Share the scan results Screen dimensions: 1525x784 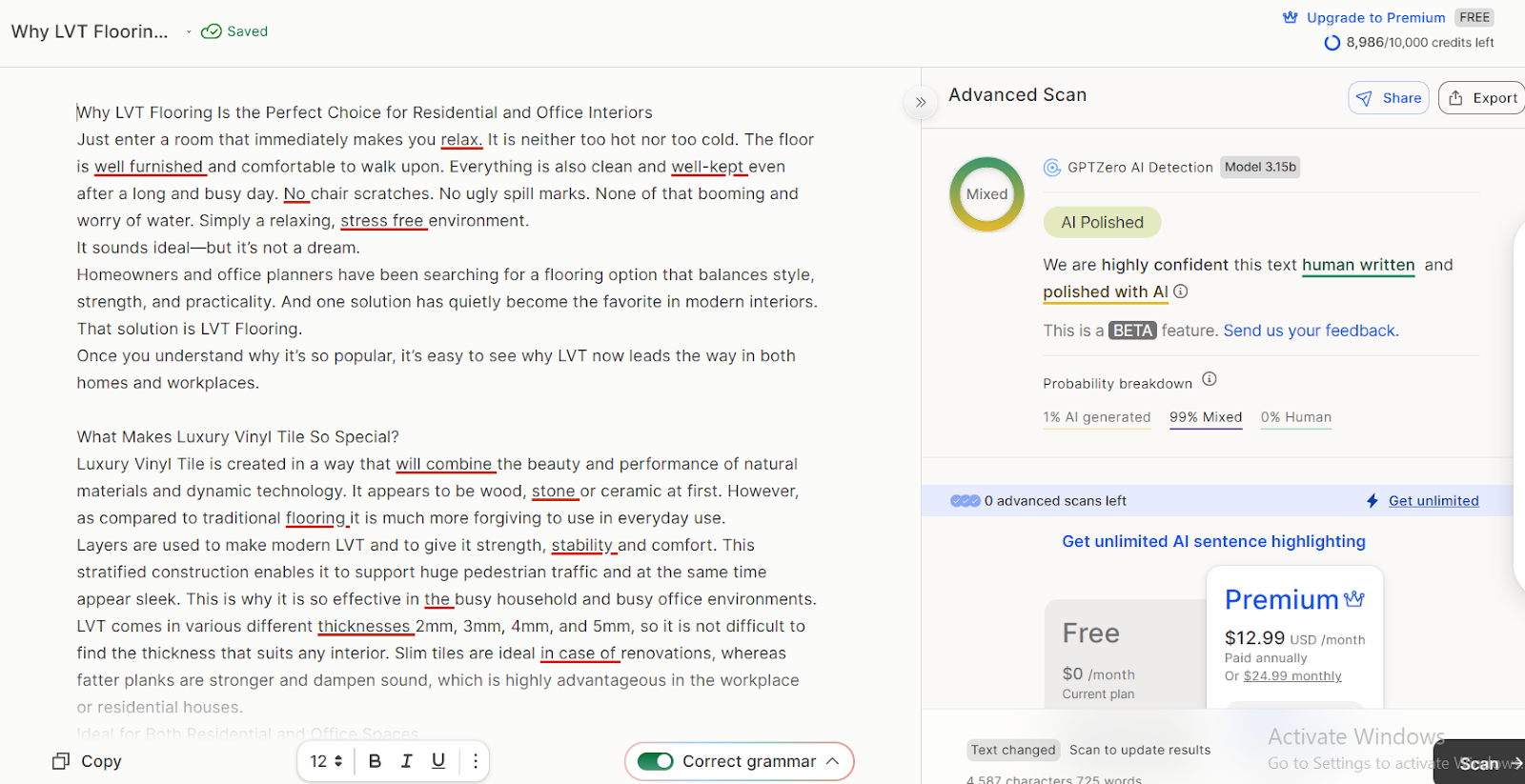tap(1388, 98)
